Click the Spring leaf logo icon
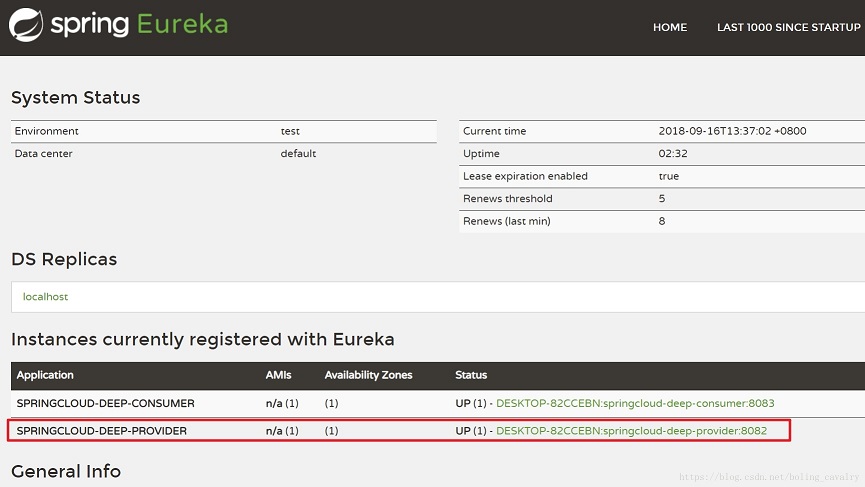 26,25
